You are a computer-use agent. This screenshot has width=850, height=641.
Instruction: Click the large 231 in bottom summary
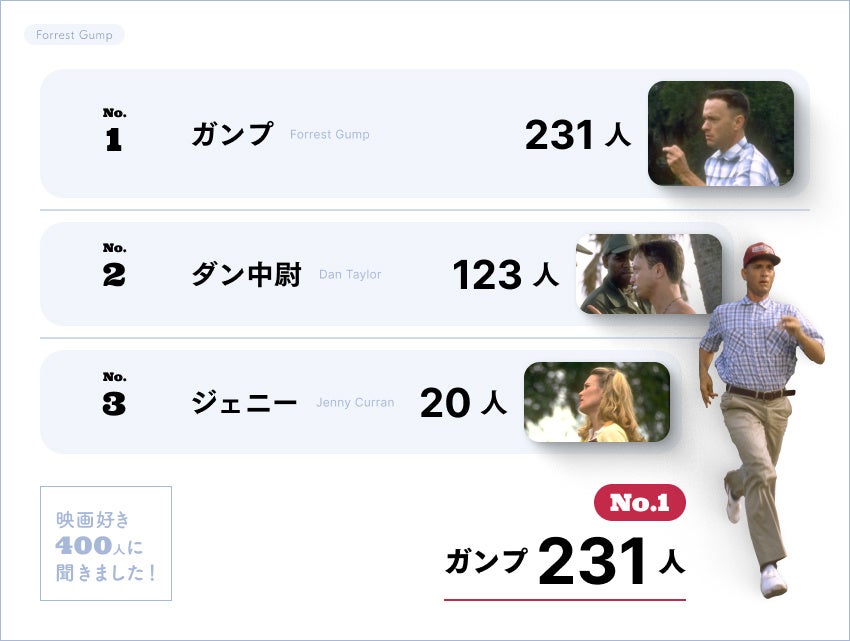(x=592, y=562)
